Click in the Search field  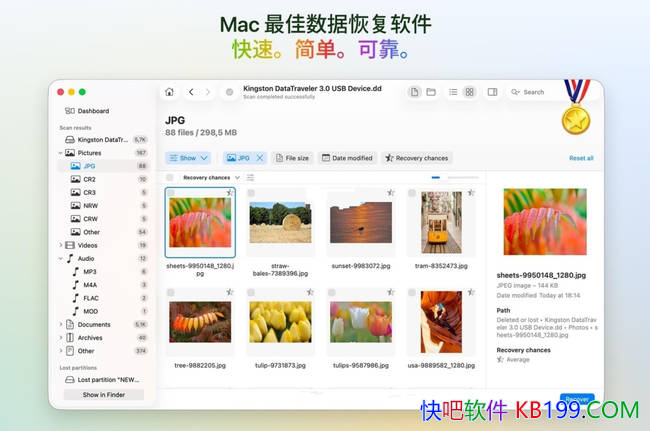click(x=540, y=92)
